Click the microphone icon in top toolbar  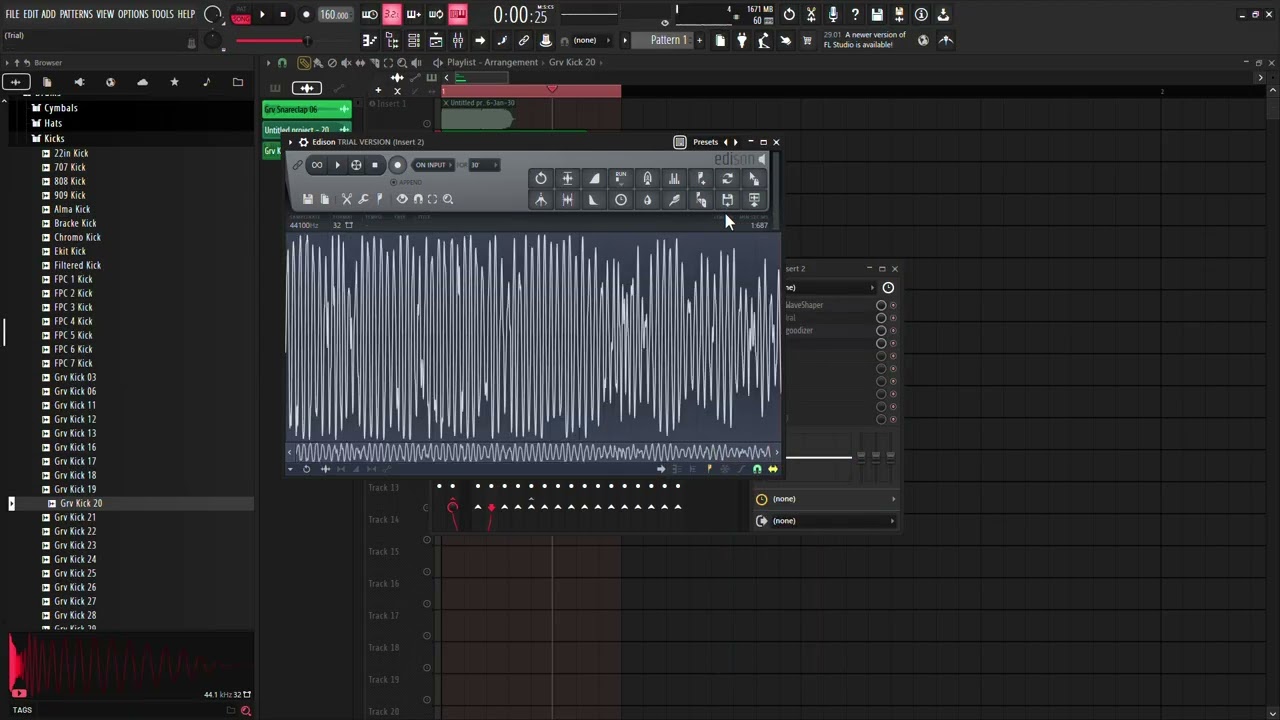pyautogui.click(x=833, y=15)
